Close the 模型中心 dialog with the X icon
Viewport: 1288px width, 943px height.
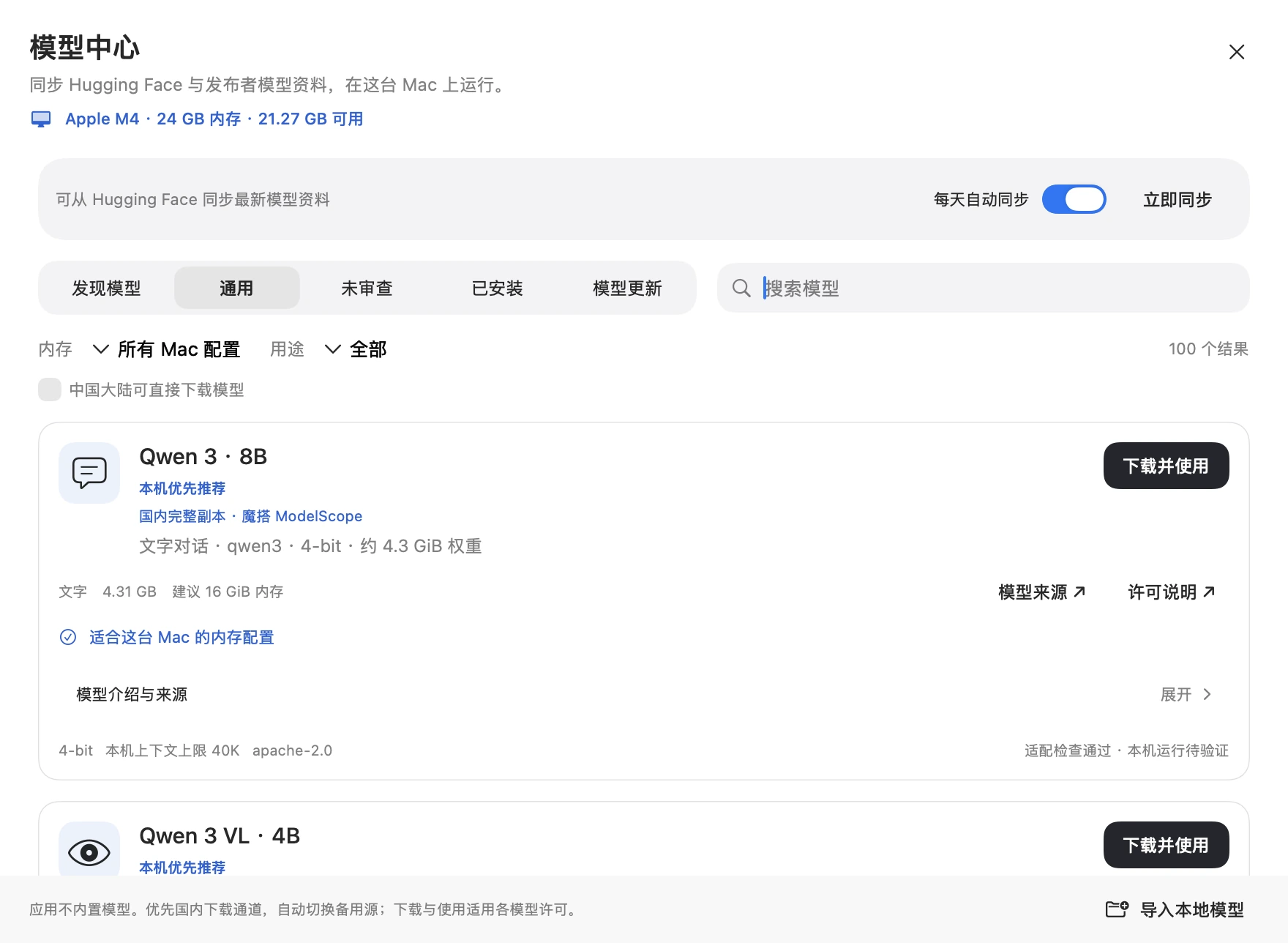tap(1237, 52)
